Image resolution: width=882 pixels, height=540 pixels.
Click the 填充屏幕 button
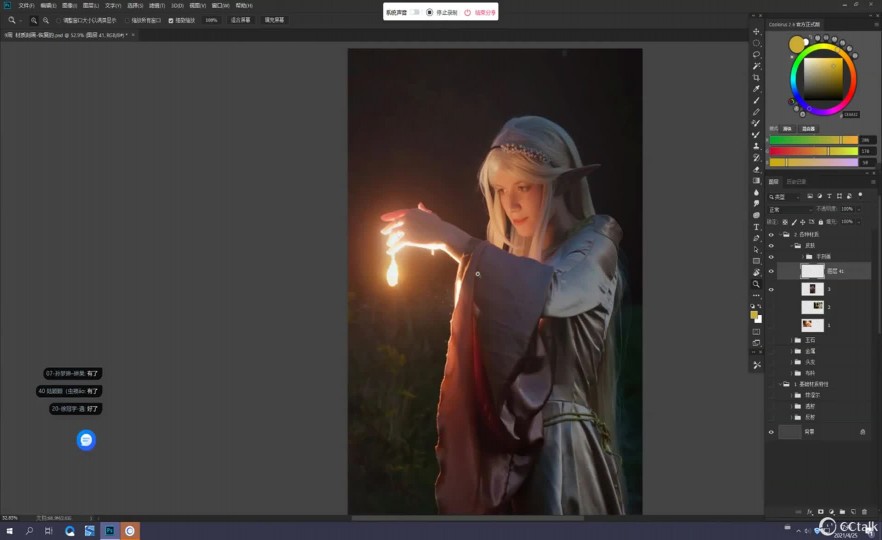click(274, 20)
